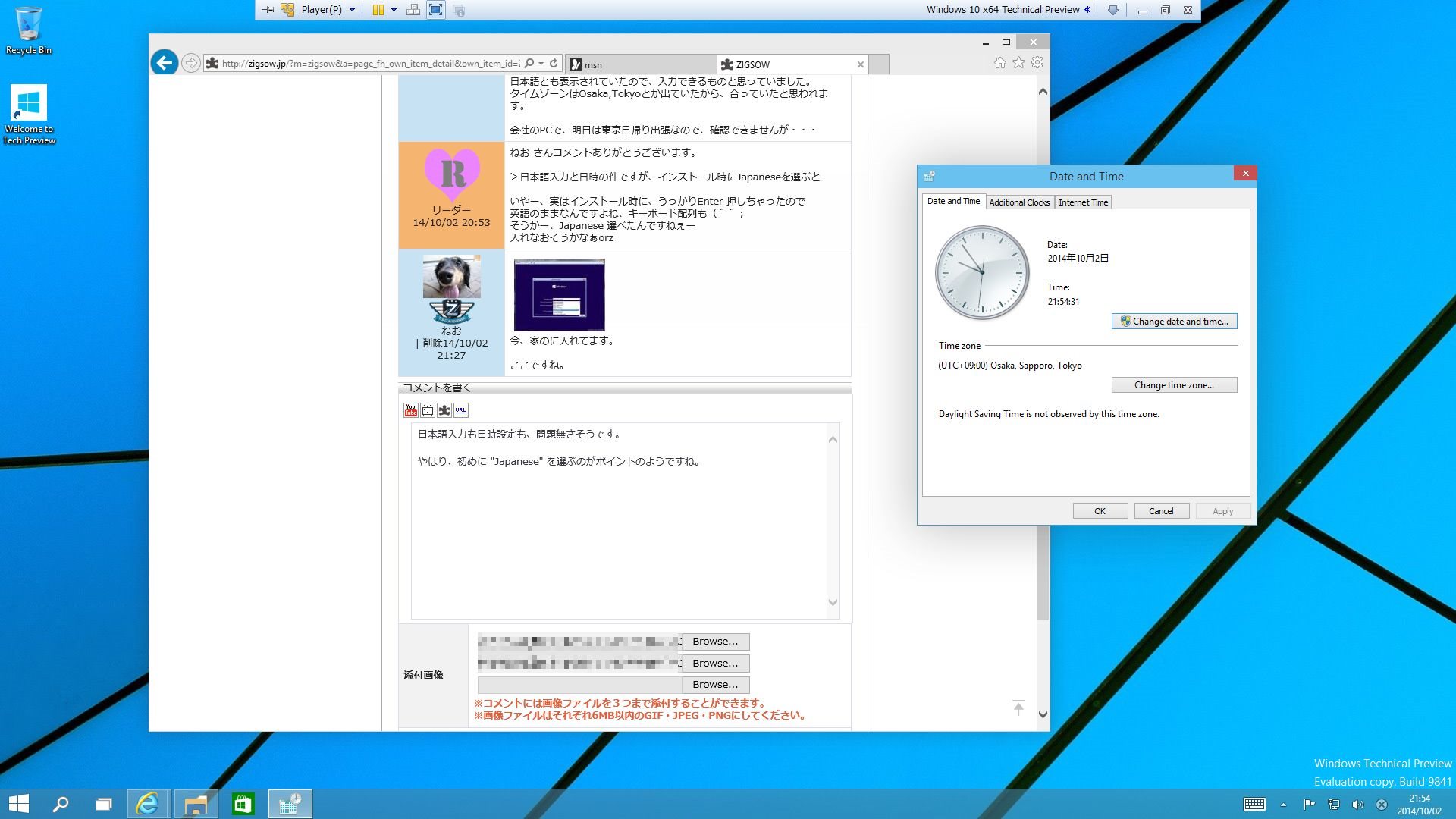Expand the address bar search dropdown
Image resolution: width=1456 pixels, height=819 pixels.
541,64
